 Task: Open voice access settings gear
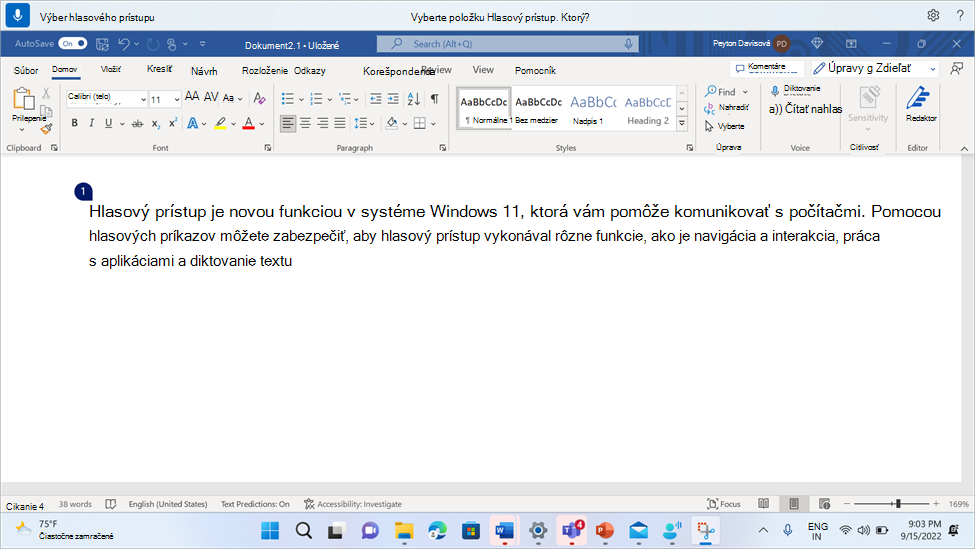(x=933, y=16)
